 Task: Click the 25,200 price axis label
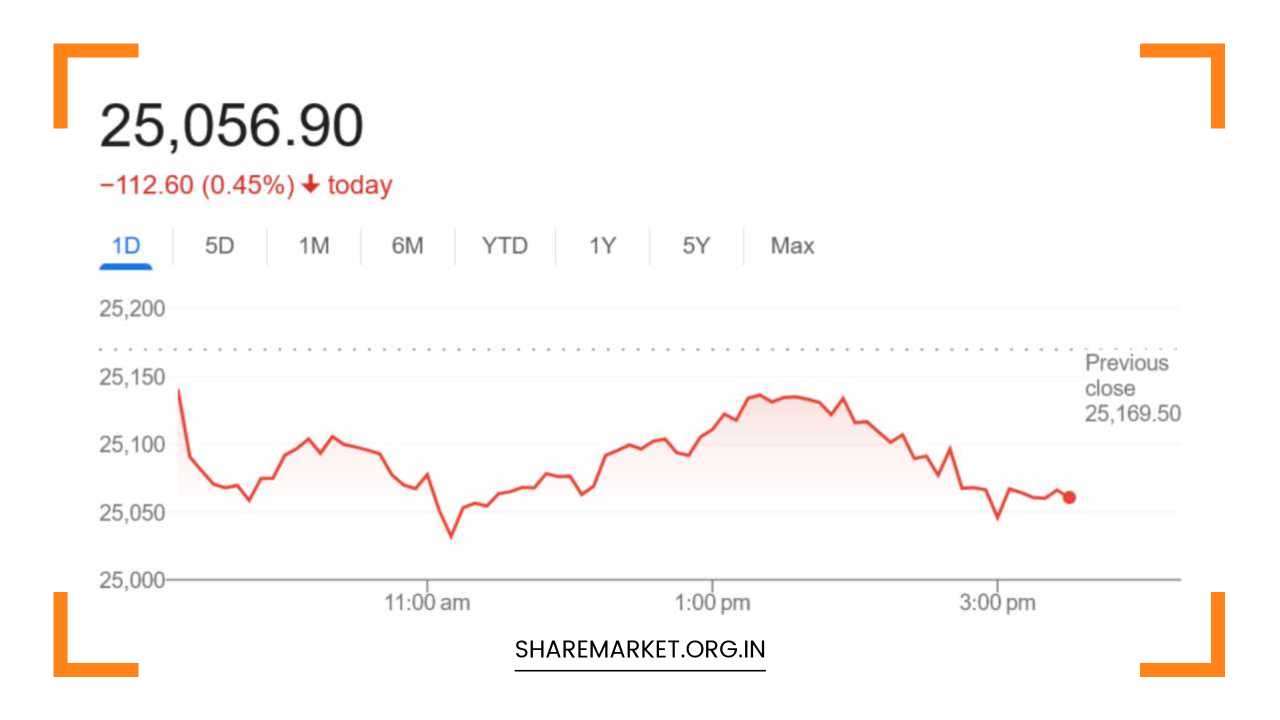132,308
